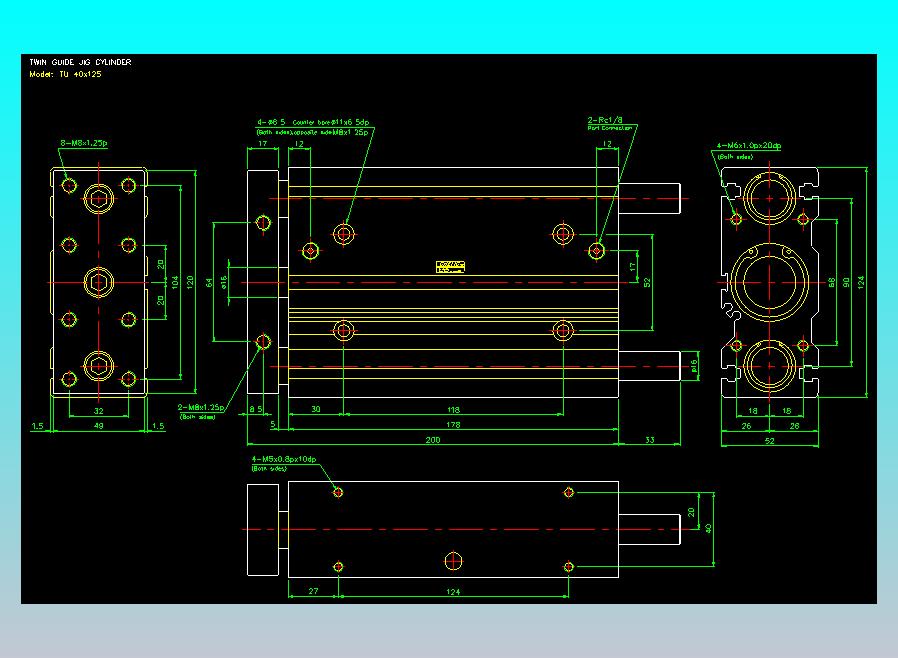Click the 120 height dimension in left view
The width and height of the screenshot is (898, 658).
pos(190,282)
